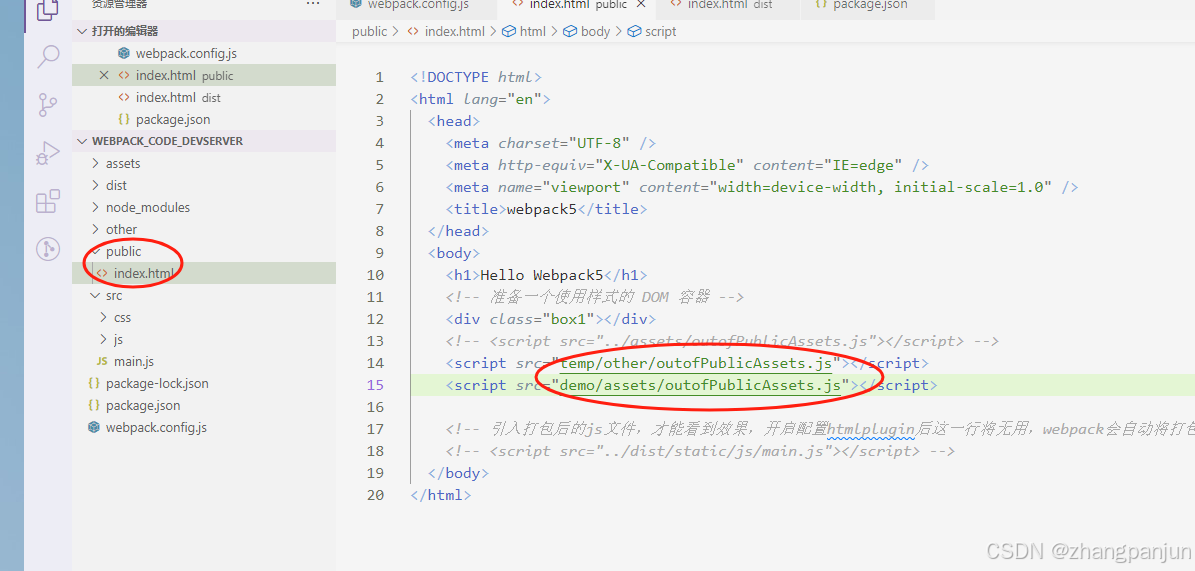Viewport: 1195px width, 571px height.
Task: Click index.html segment in breadcrumb
Action: click(x=454, y=31)
